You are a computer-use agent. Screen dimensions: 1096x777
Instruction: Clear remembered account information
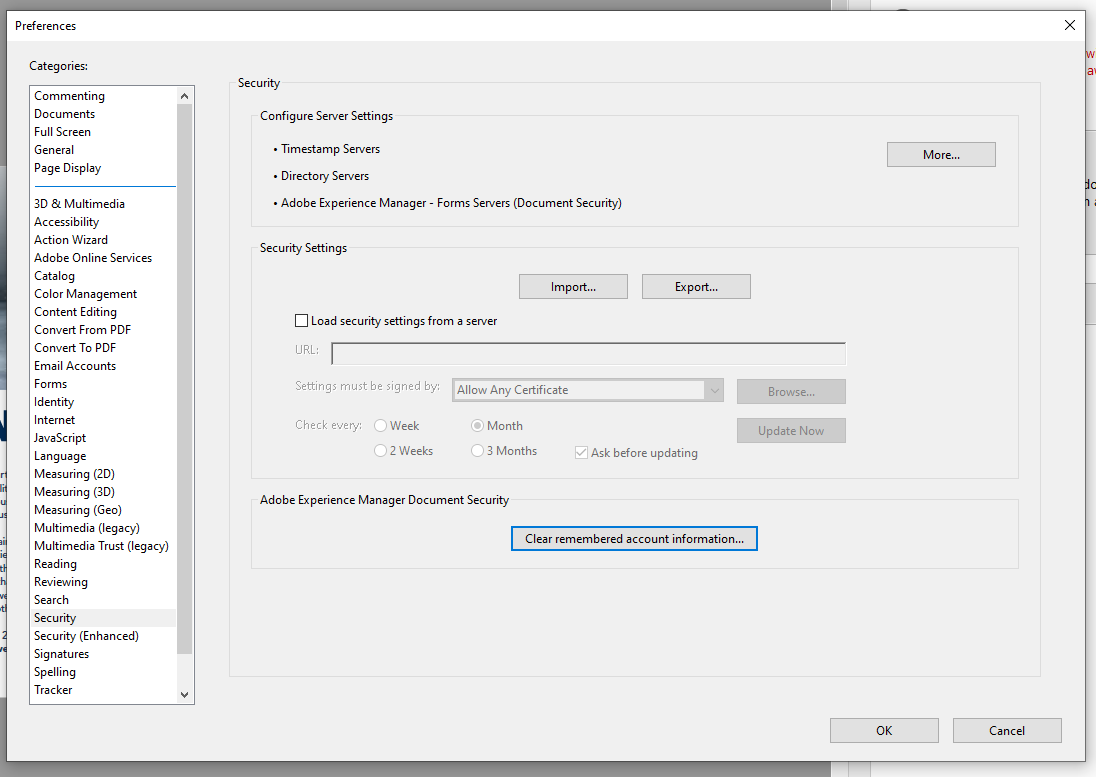634,538
